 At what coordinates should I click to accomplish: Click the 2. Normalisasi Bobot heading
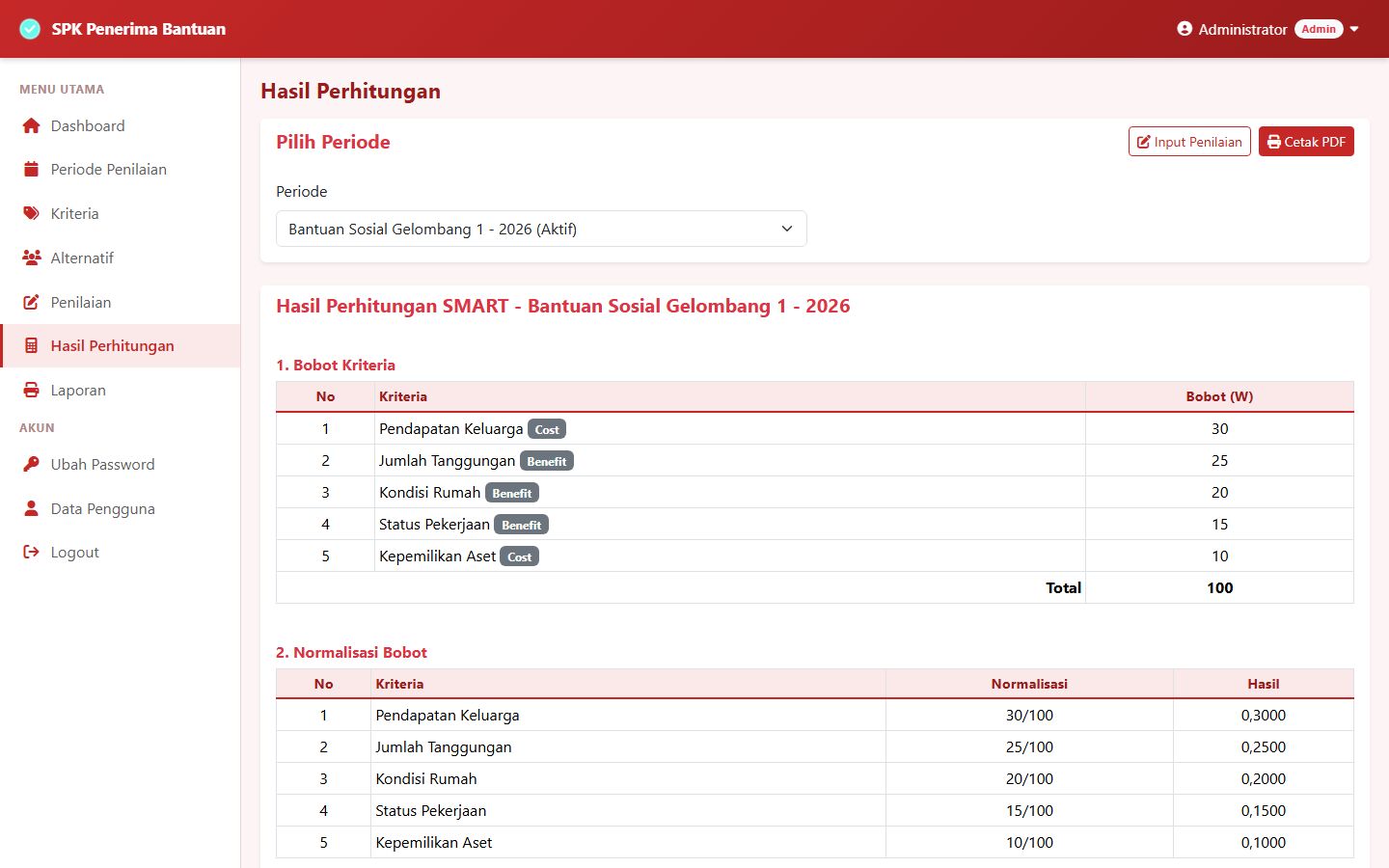[x=351, y=652]
